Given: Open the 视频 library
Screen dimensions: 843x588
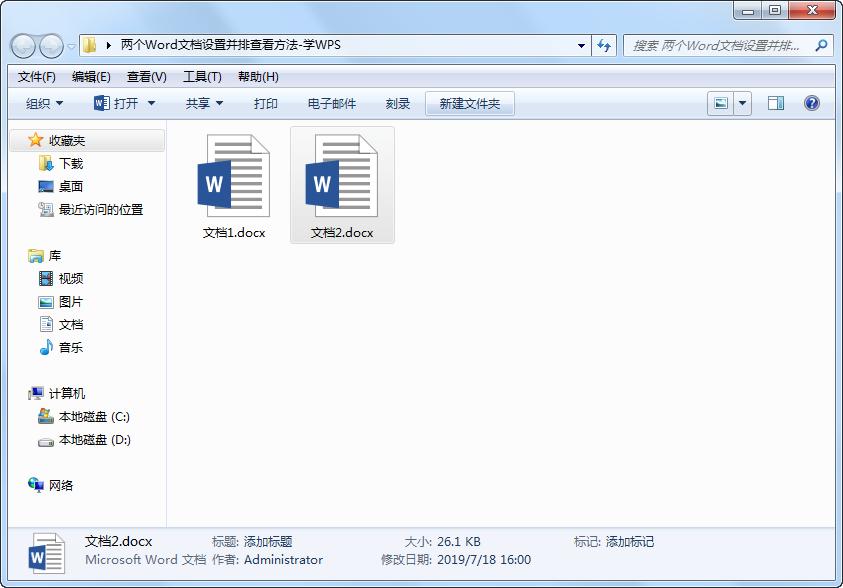Looking at the screenshot, I should [70, 278].
